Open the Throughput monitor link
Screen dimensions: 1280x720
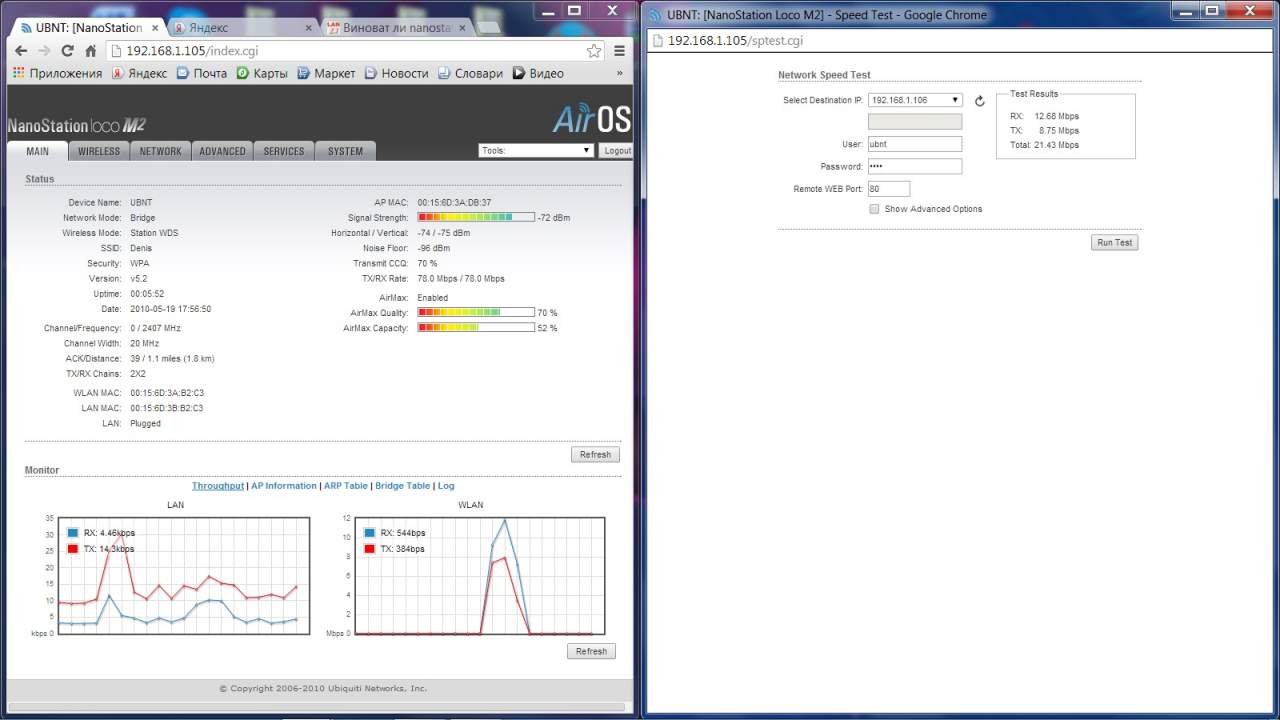pyautogui.click(x=218, y=486)
